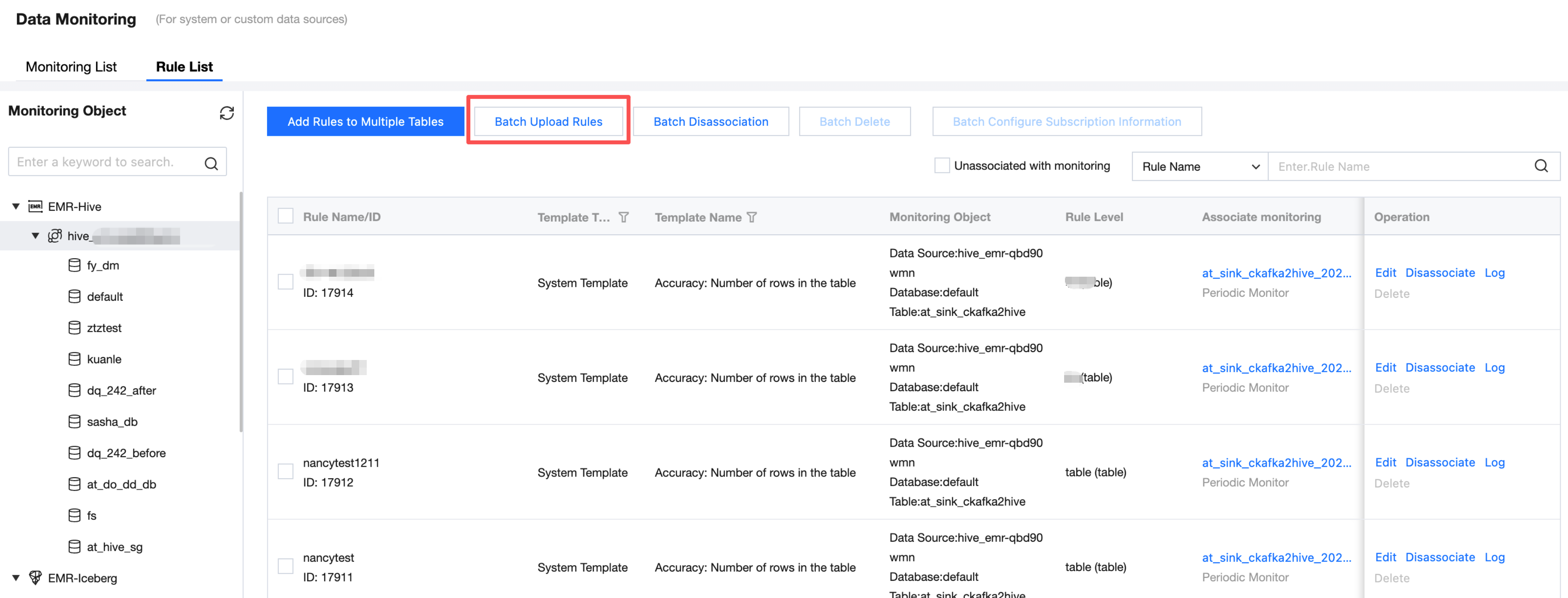Open the Template Name filter icon
This screenshot has width=1568, height=598.
click(752, 217)
